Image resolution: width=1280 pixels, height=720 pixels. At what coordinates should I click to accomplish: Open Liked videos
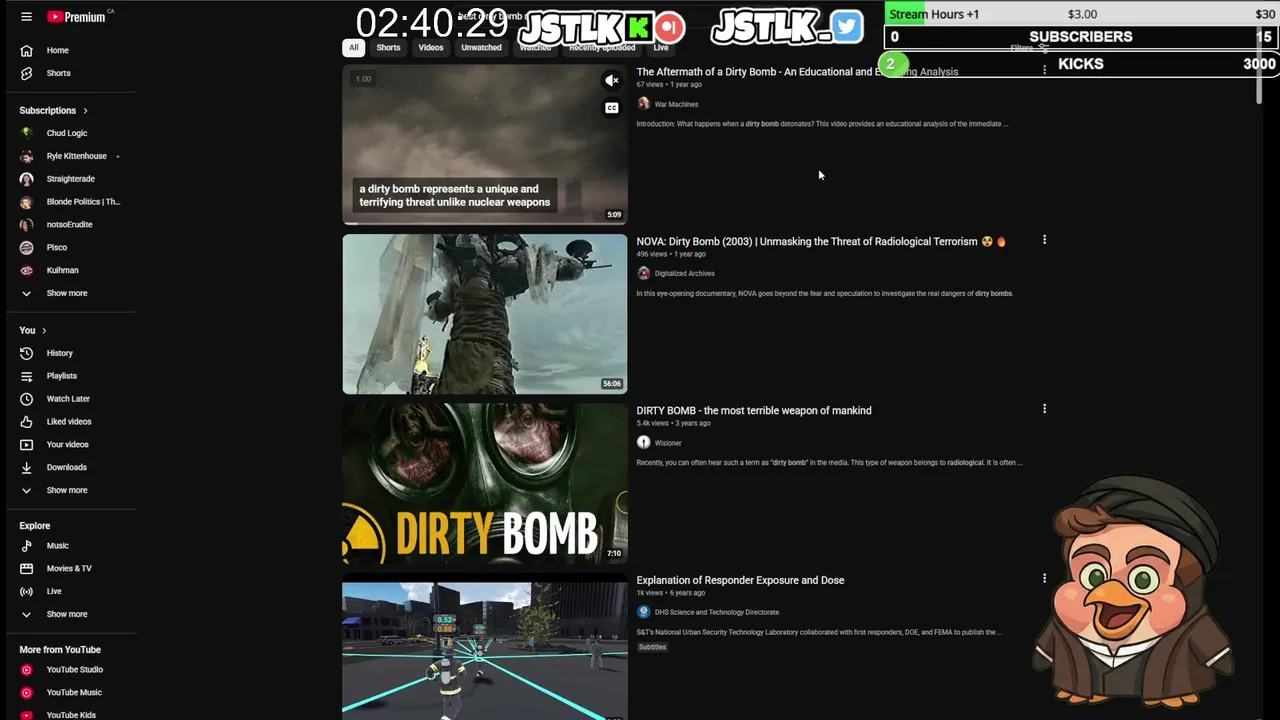tap(68, 422)
